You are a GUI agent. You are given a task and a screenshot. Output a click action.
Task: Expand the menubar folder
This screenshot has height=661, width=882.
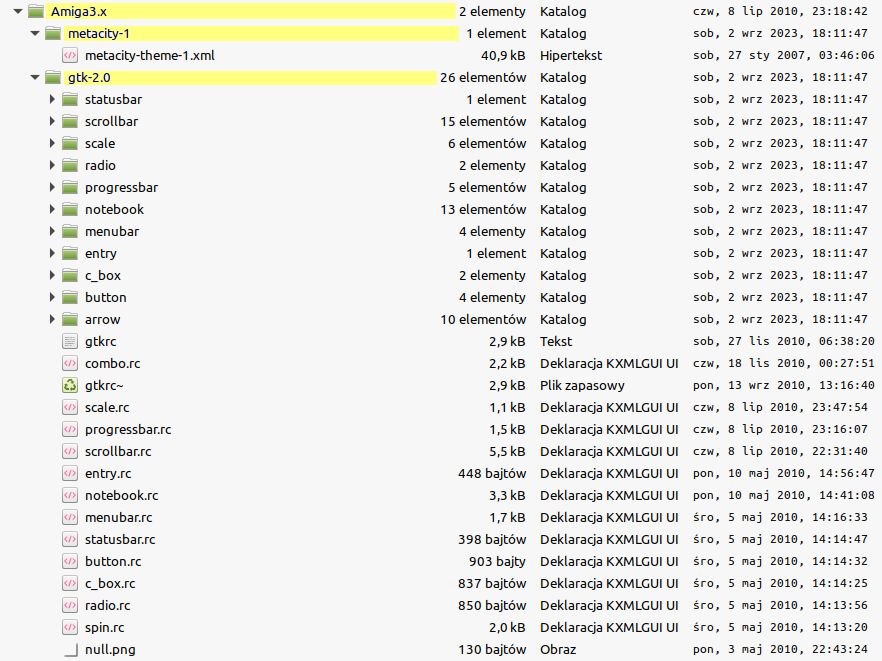click(52, 231)
